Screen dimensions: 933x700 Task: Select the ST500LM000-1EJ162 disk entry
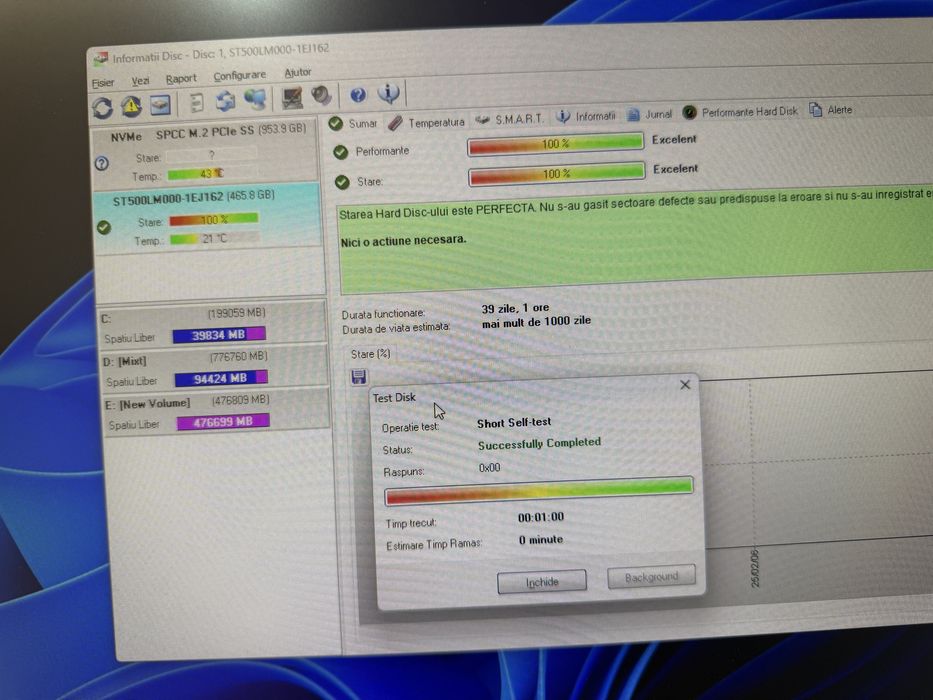(x=208, y=218)
